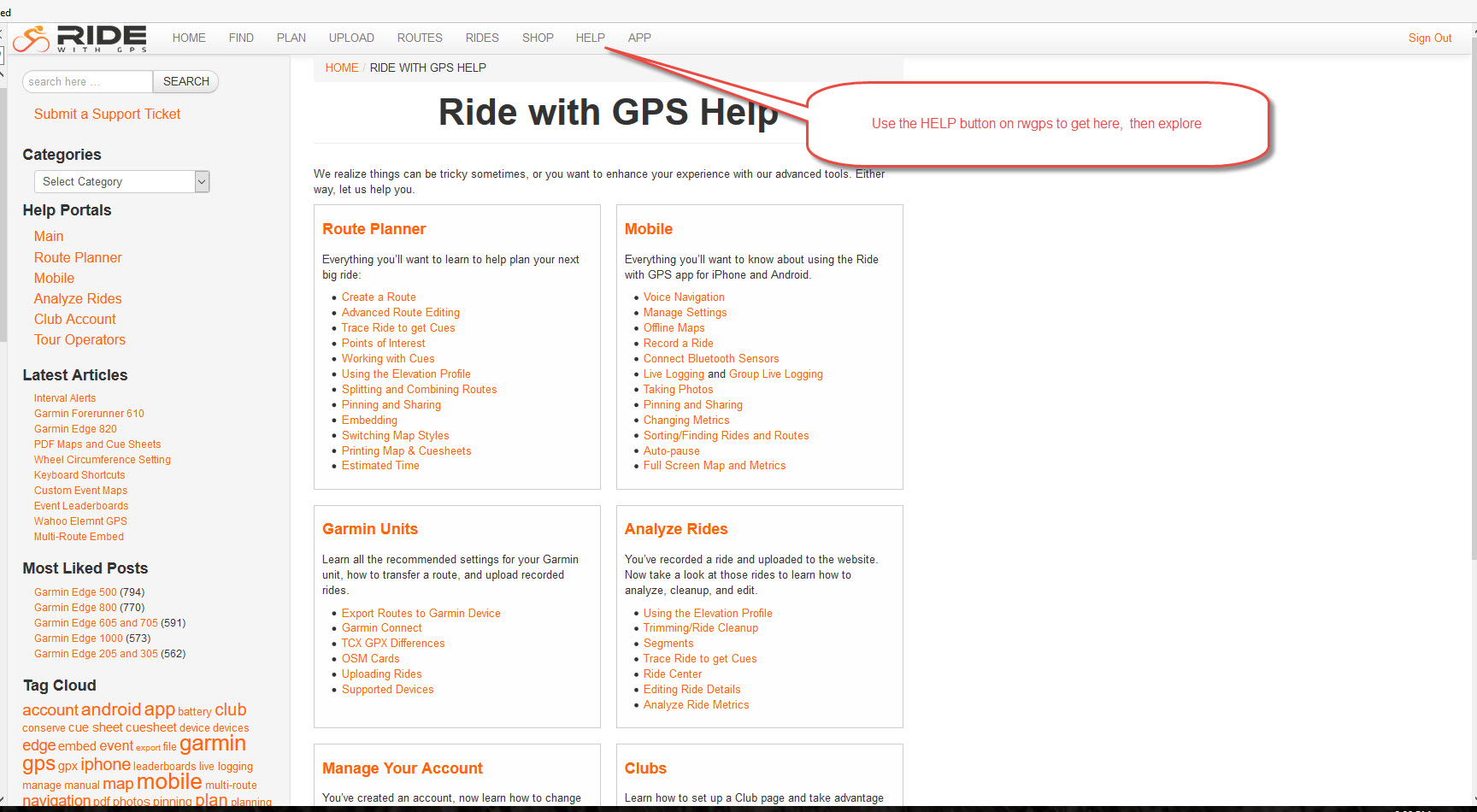Open Segments link under Analyze Rides
This screenshot has width=1477, height=812.
[668, 644]
